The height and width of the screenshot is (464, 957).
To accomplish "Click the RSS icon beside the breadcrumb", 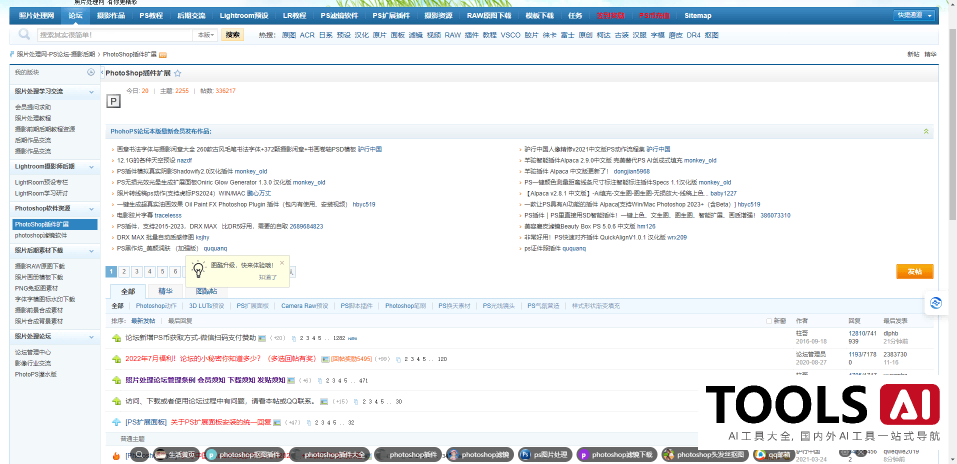I will click(163, 54).
